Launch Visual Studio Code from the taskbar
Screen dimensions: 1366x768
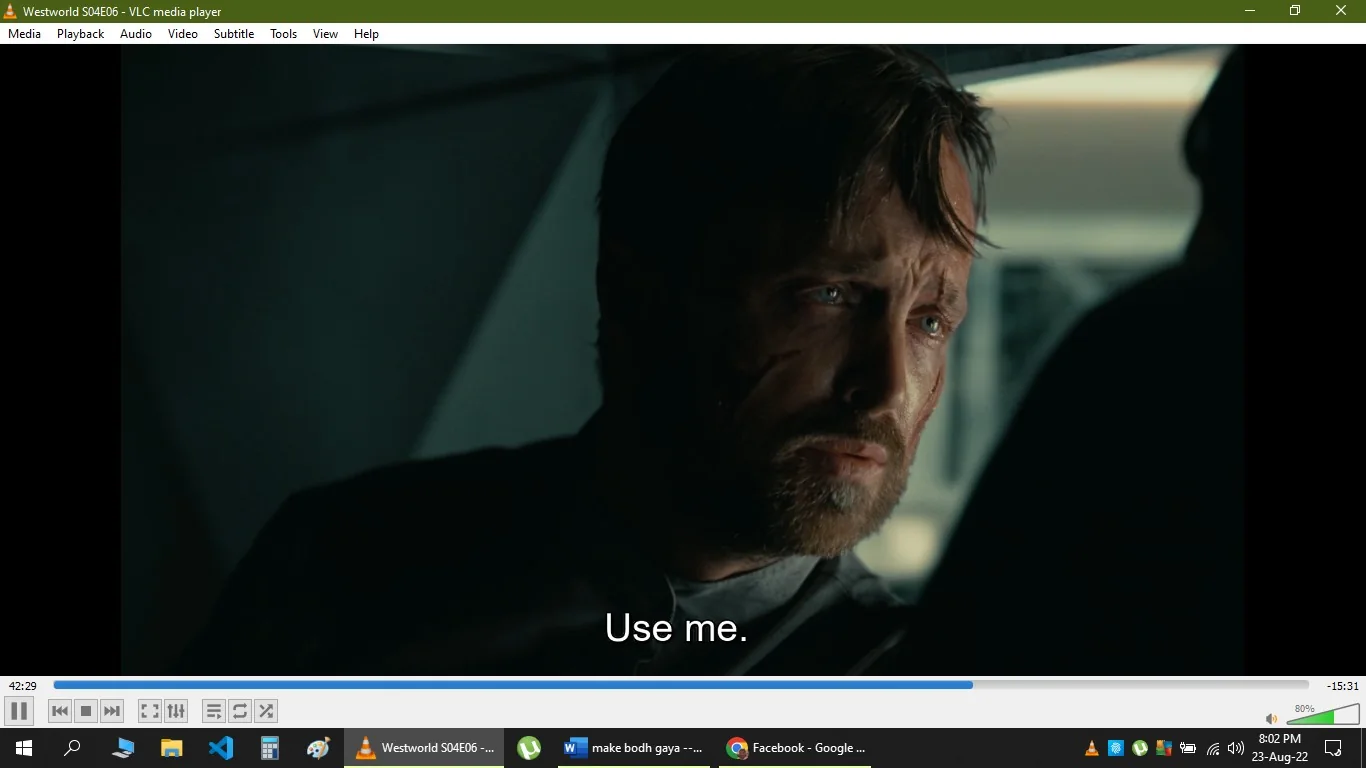point(221,748)
